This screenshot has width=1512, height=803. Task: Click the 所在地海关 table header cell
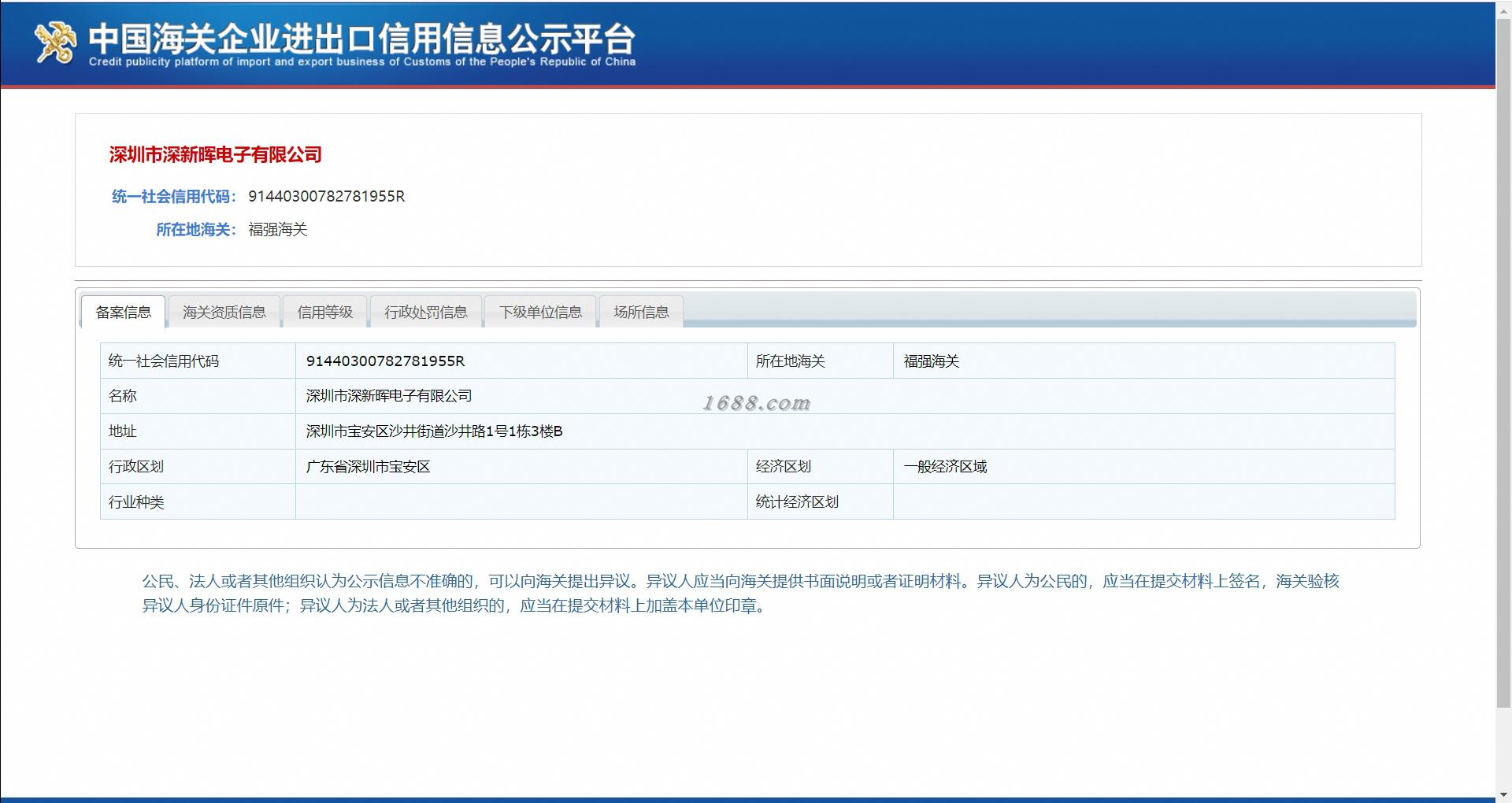pos(821,361)
